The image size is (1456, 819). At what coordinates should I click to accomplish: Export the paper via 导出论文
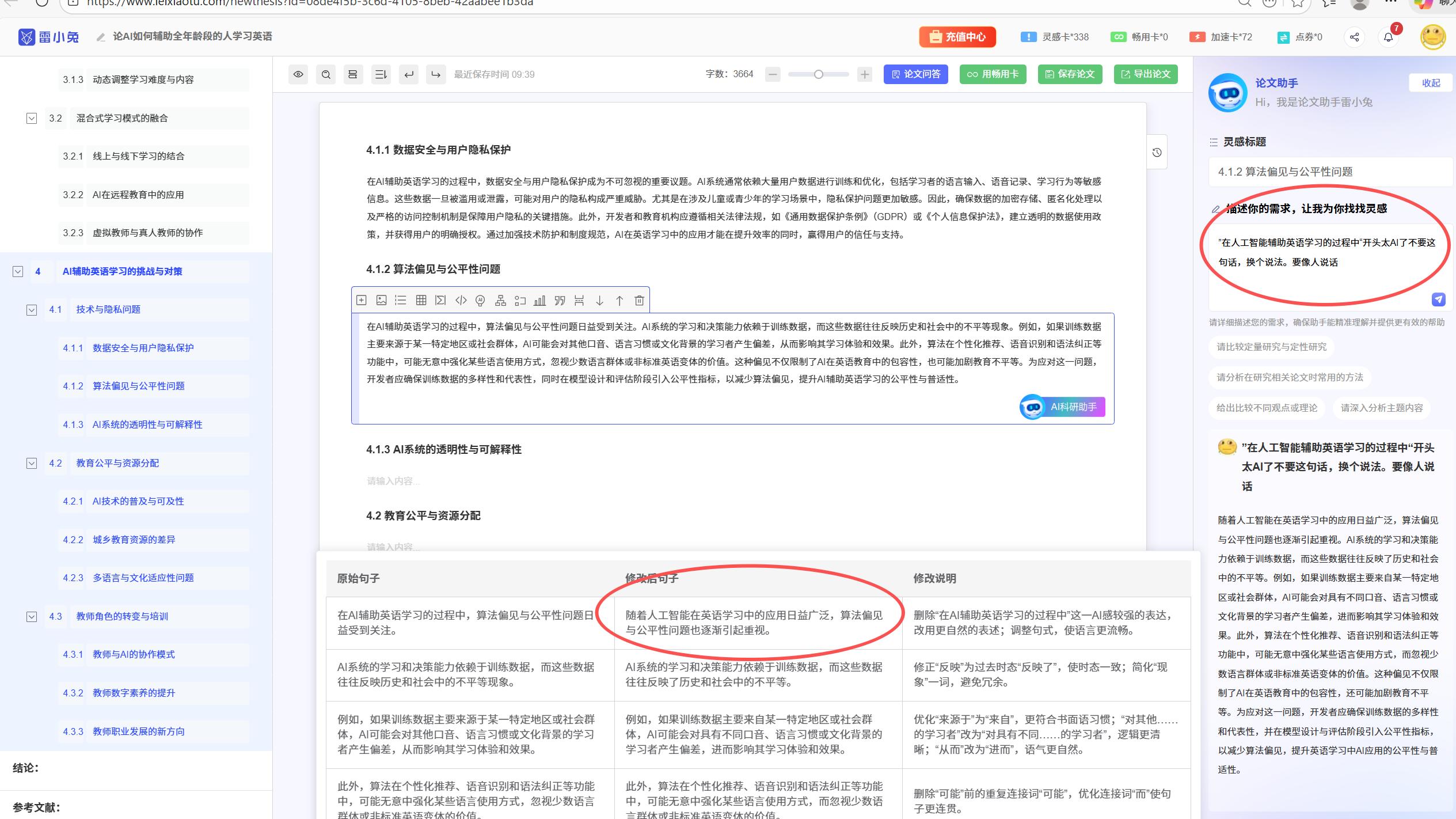click(x=1145, y=74)
